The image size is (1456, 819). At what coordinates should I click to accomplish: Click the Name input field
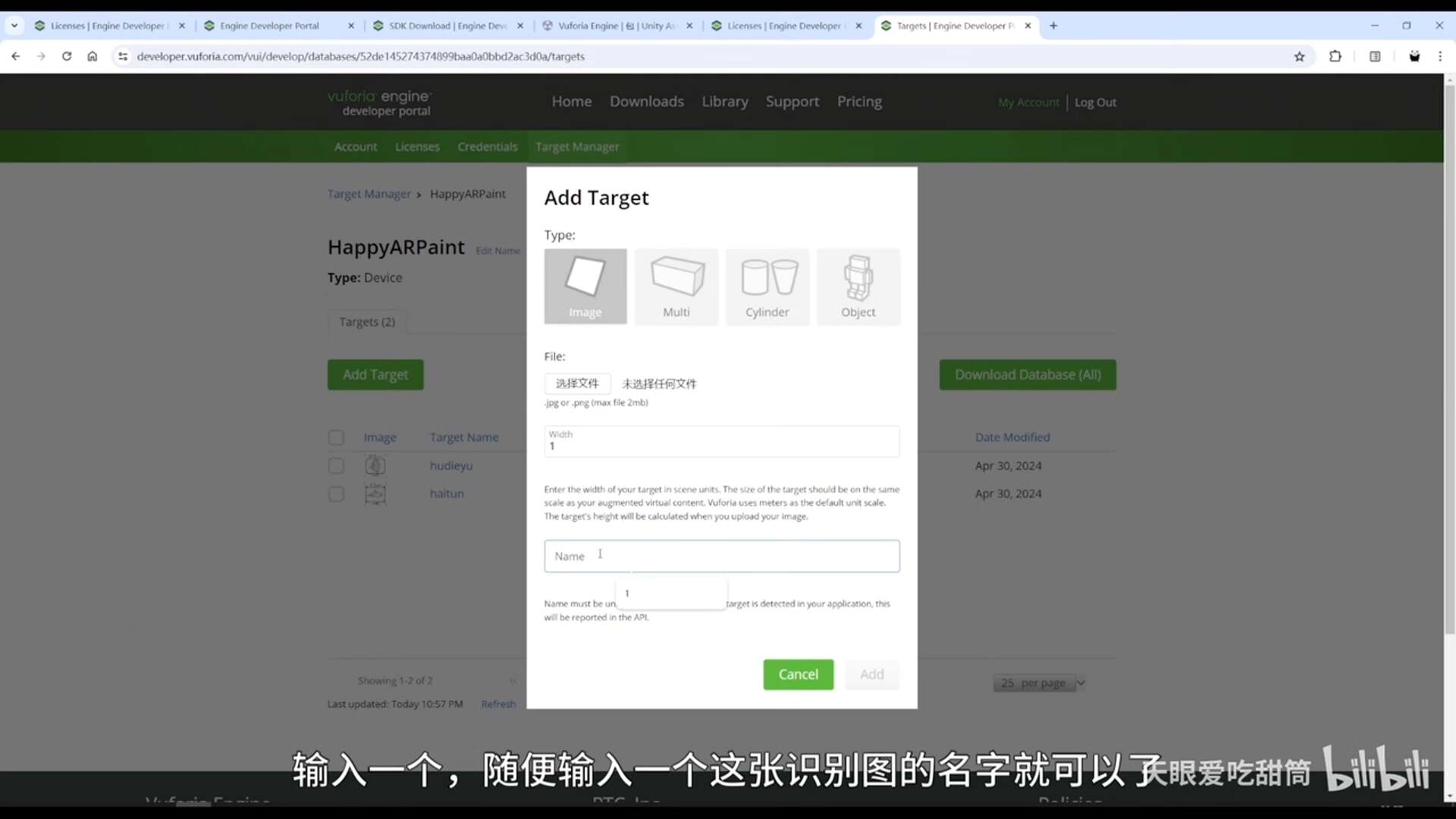tap(721, 556)
